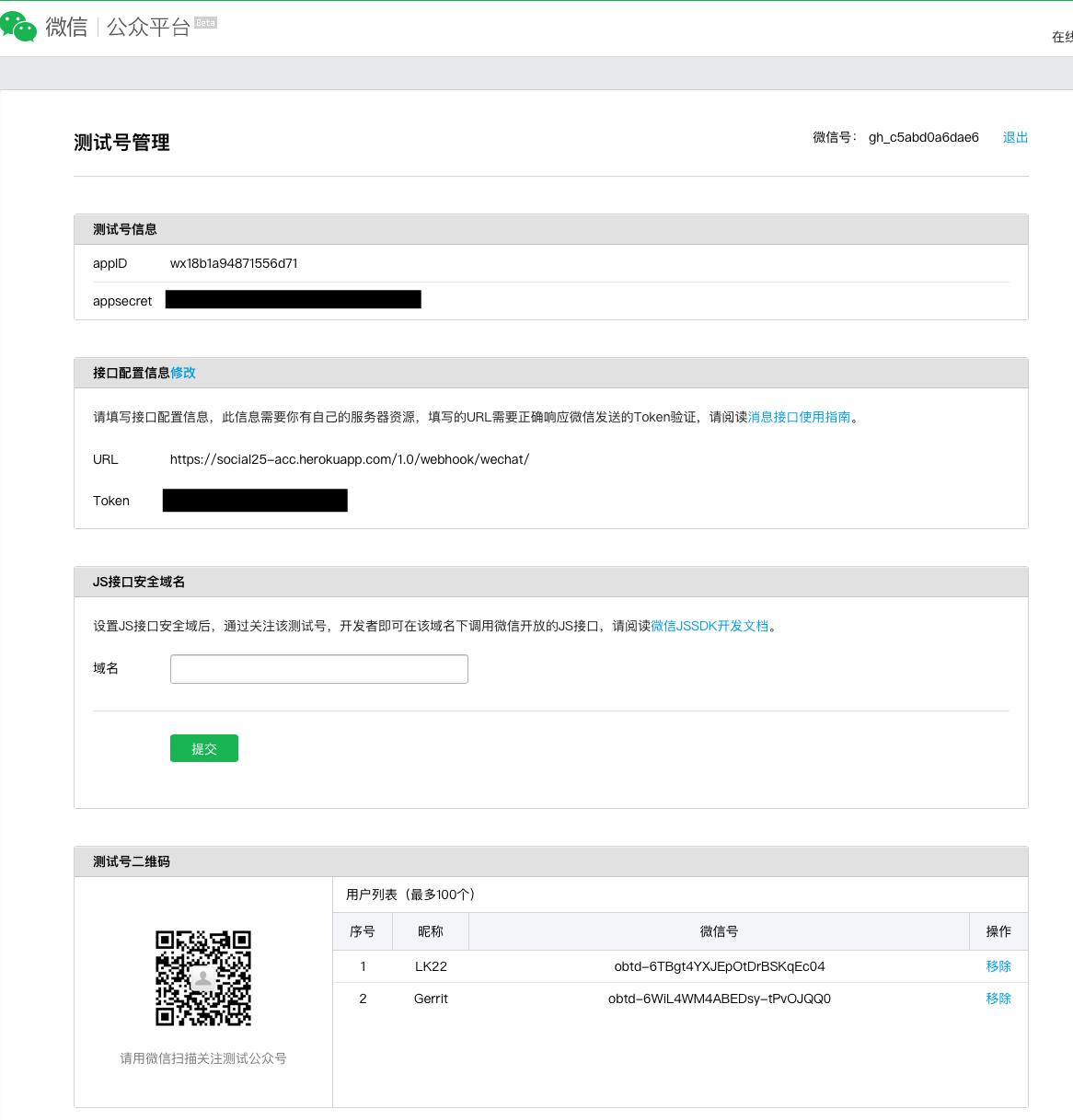Select the WeChat ID gh_c5abd0a6dae6
This screenshot has height=1120, width=1073.
pos(923,137)
